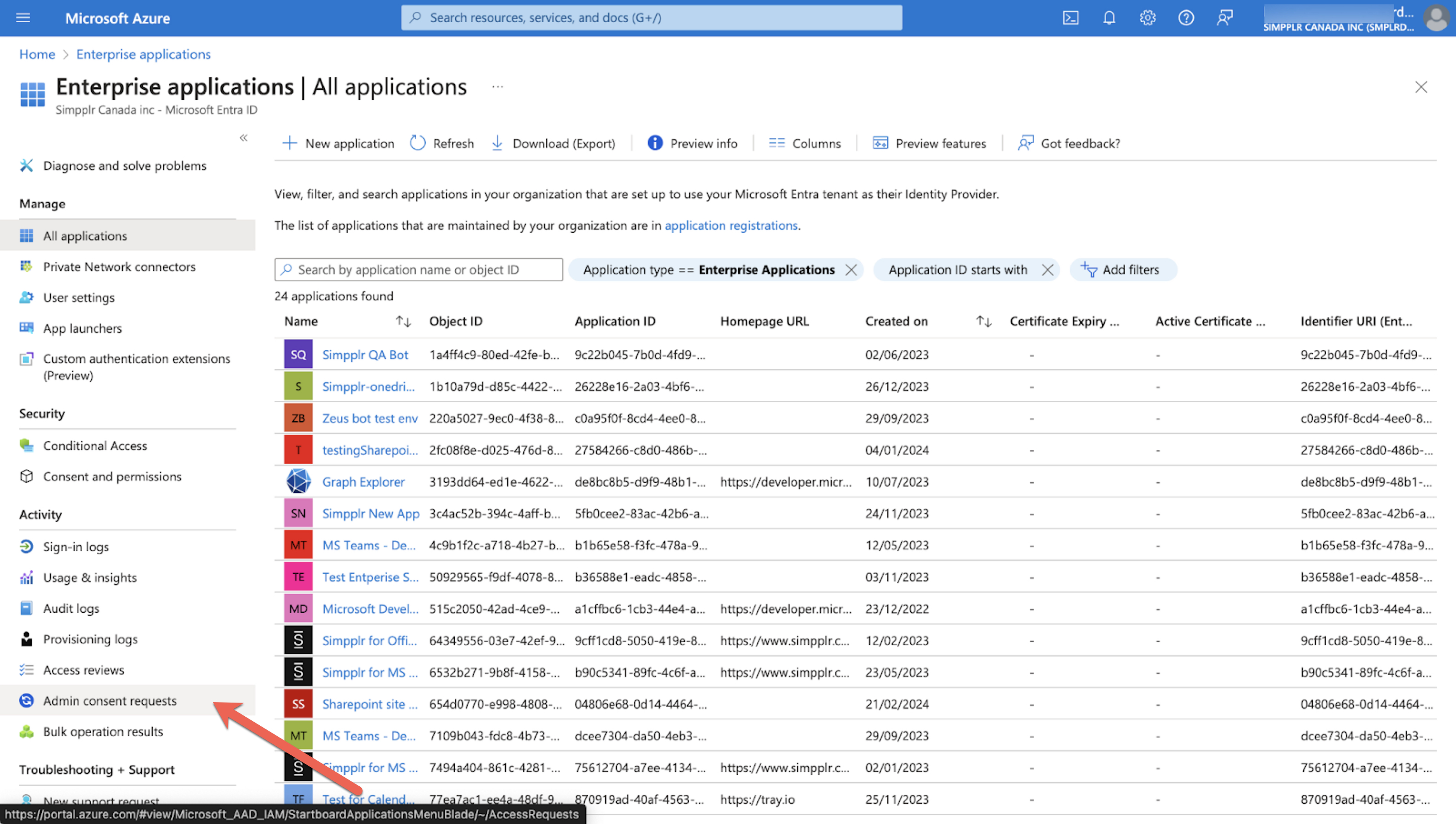Click the Object ID column header
This screenshot has height=824, width=1456.
point(456,321)
